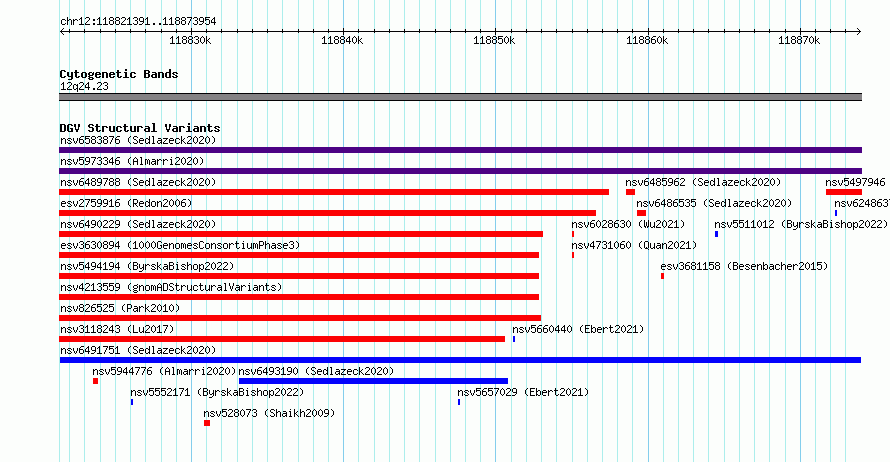Screen dimensions: 890x462
Task: Select the tiny blue nsv5552171 marker
Action: tap(132, 402)
